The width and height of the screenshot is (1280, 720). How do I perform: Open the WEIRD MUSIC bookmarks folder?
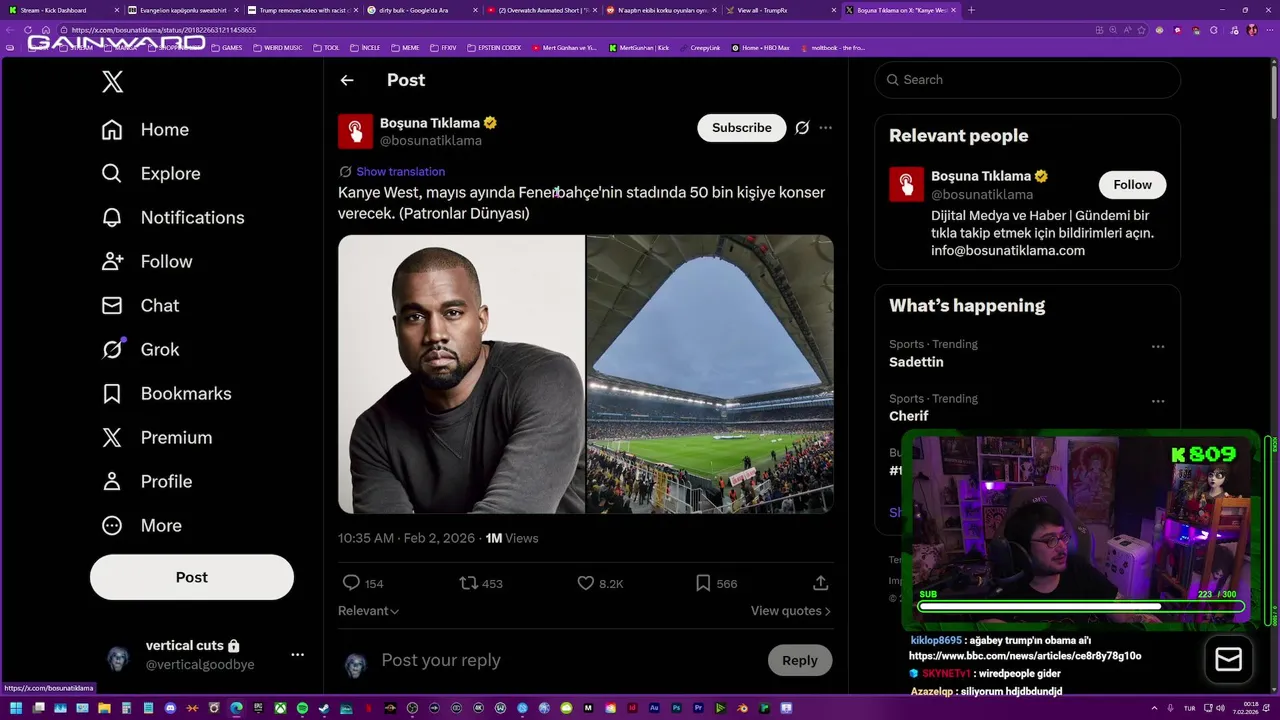277,48
